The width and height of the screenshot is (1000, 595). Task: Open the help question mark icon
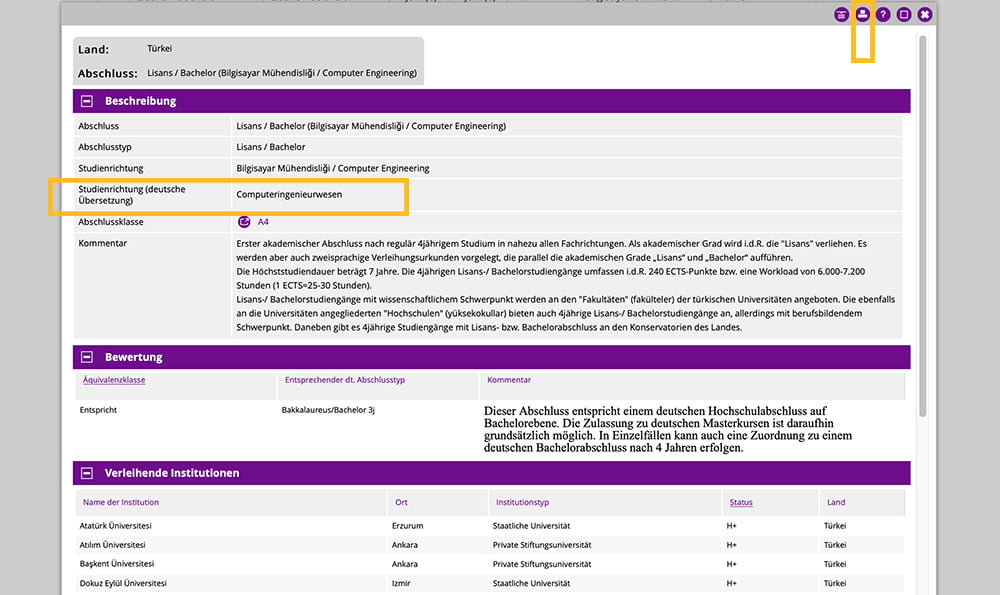tap(883, 15)
